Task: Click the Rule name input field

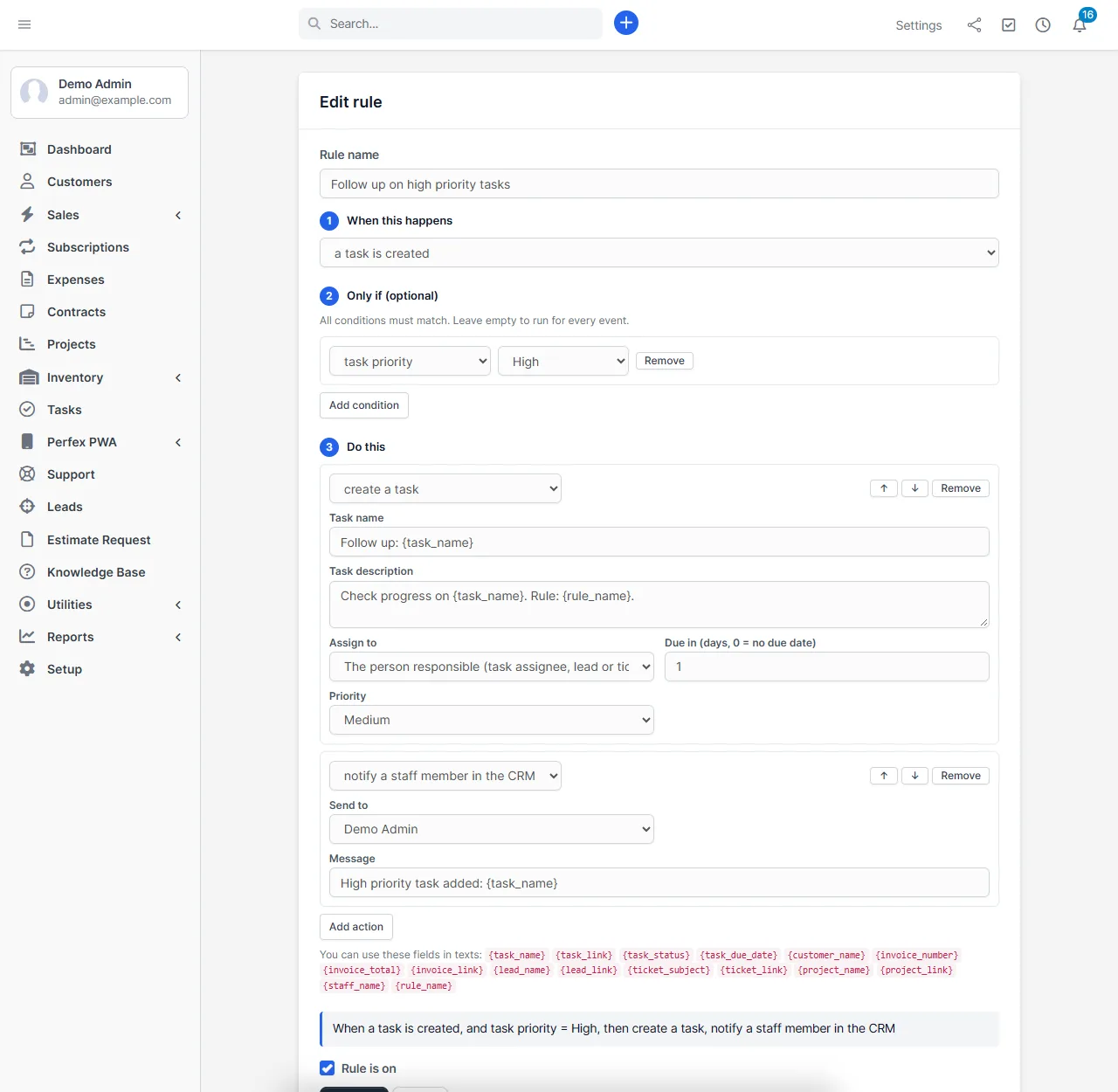Action: point(659,184)
